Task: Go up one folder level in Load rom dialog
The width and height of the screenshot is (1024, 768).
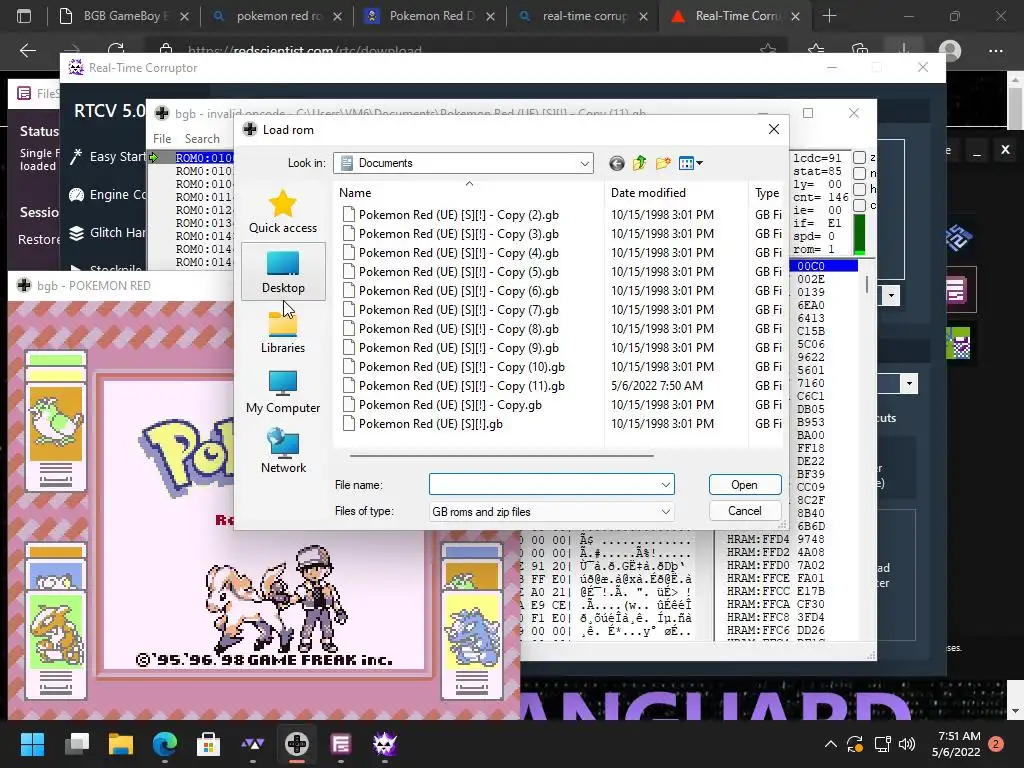Action: (639, 163)
